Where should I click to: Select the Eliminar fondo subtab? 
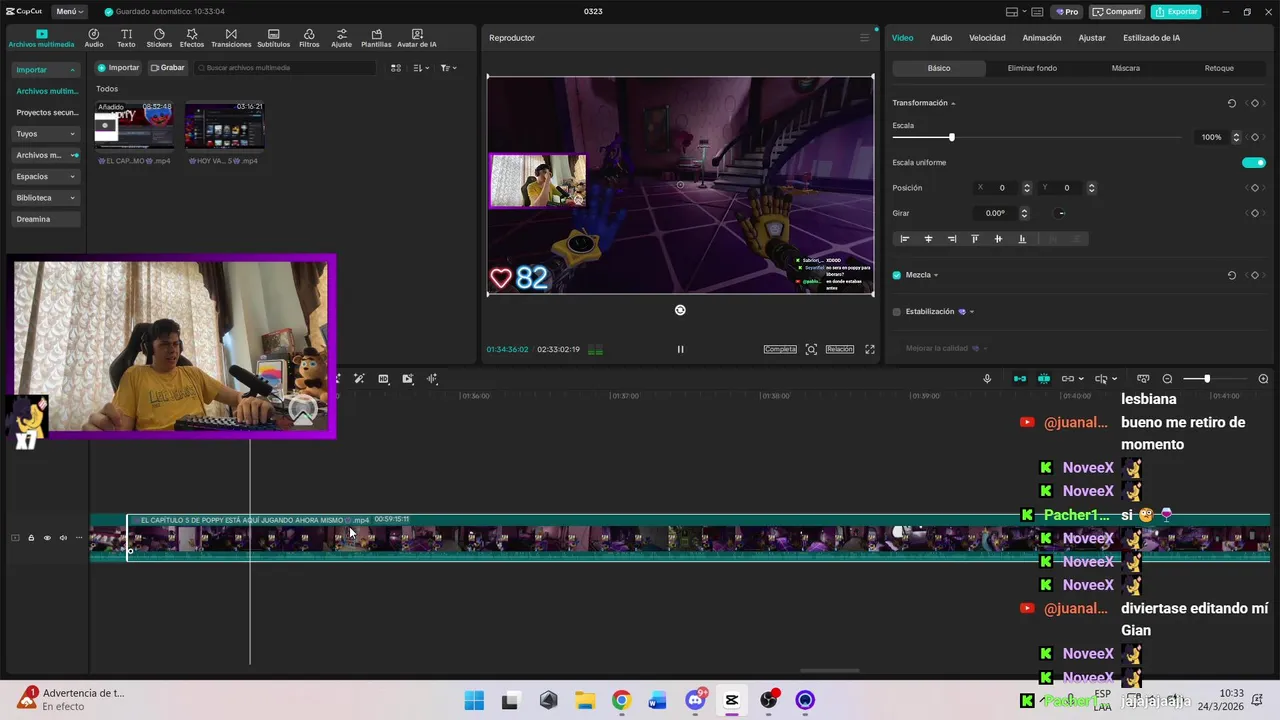point(1032,68)
